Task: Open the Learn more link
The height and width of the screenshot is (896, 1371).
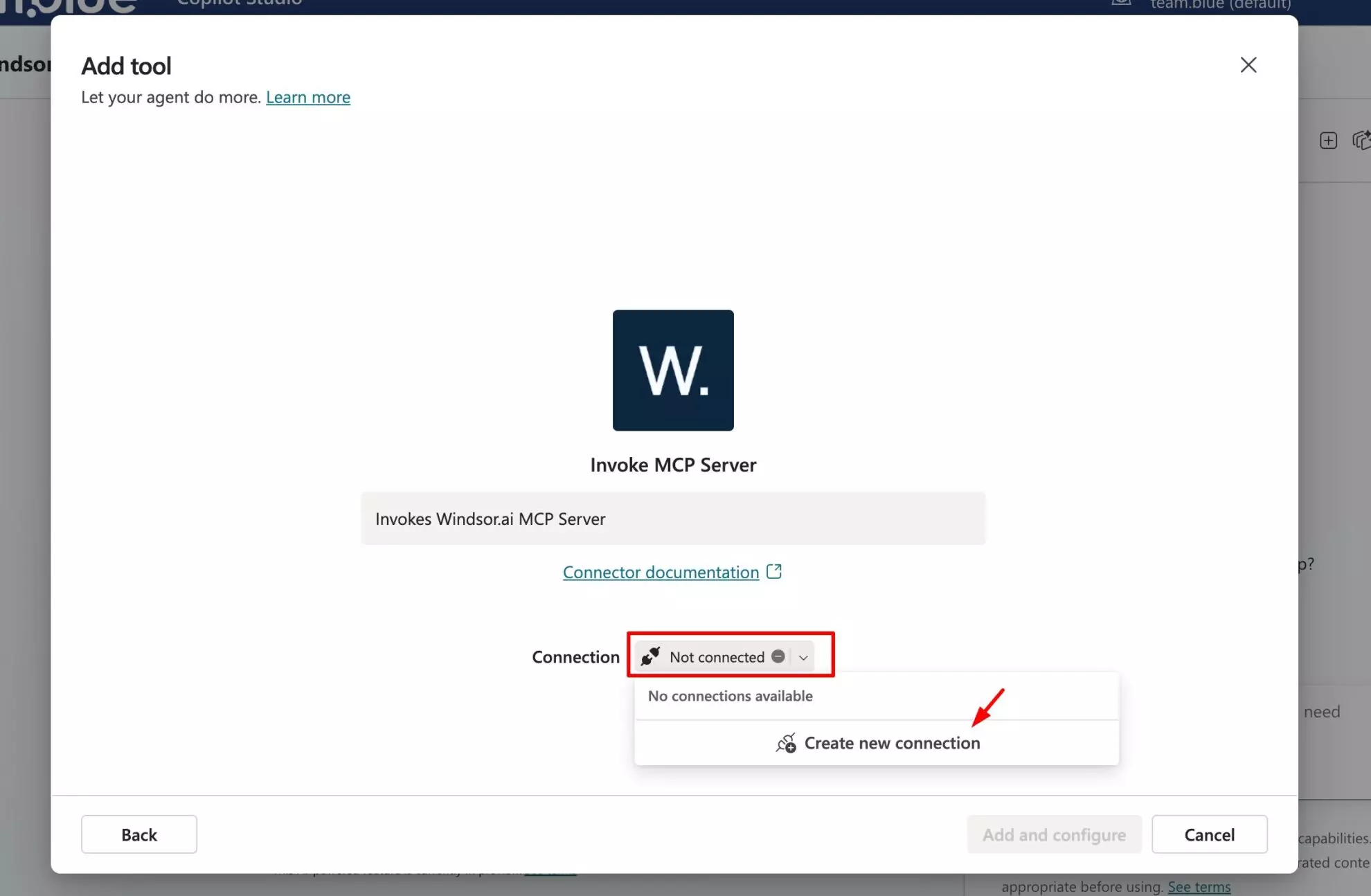Action: (308, 97)
